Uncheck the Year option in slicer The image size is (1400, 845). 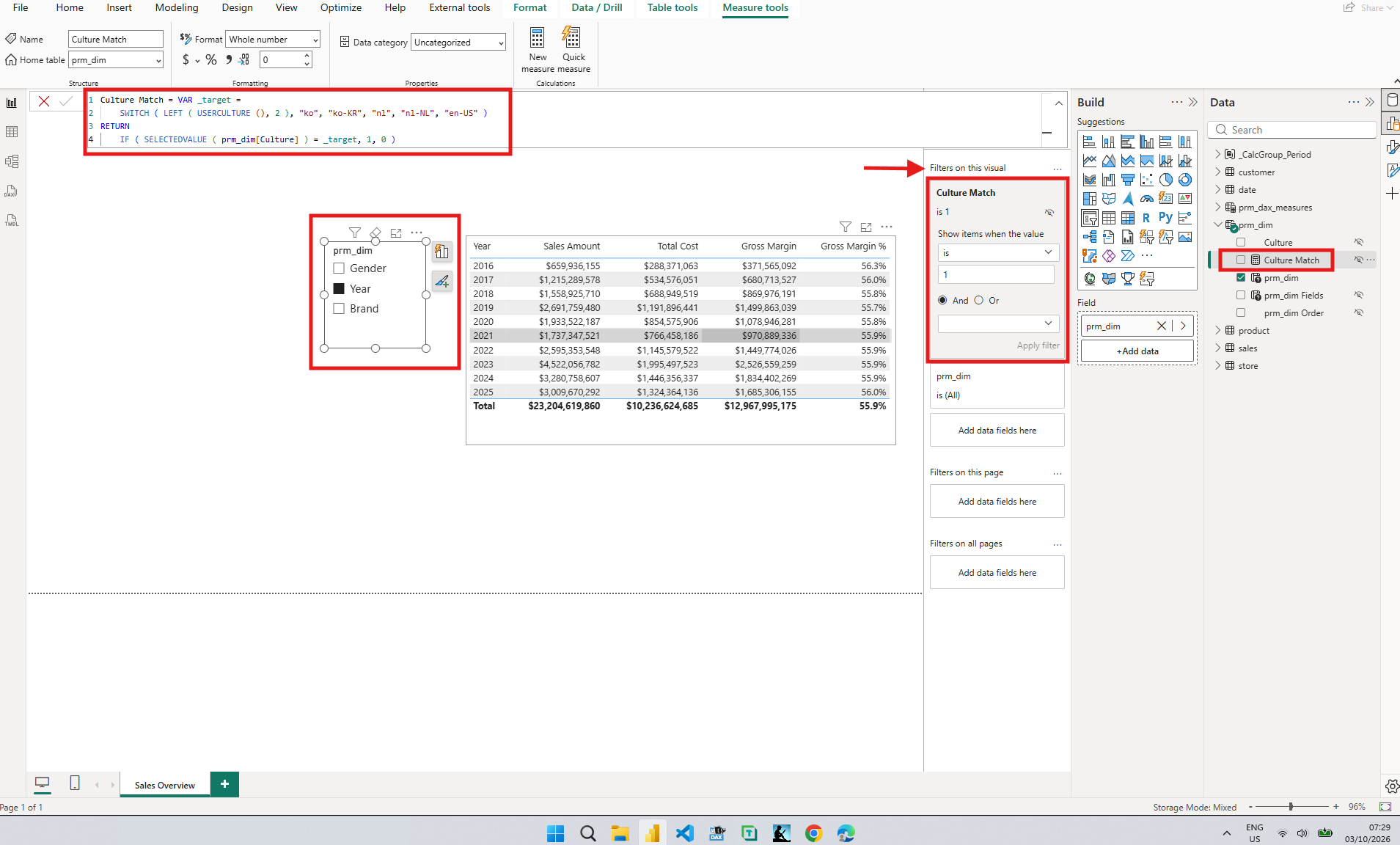click(x=339, y=289)
